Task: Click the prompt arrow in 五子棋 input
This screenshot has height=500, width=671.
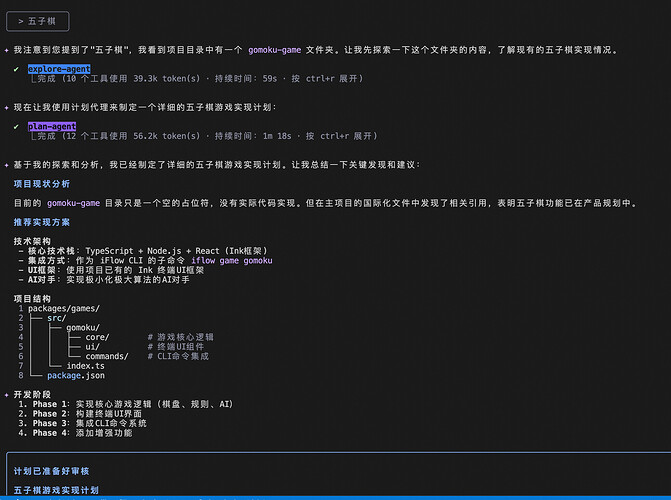Action: 21,19
